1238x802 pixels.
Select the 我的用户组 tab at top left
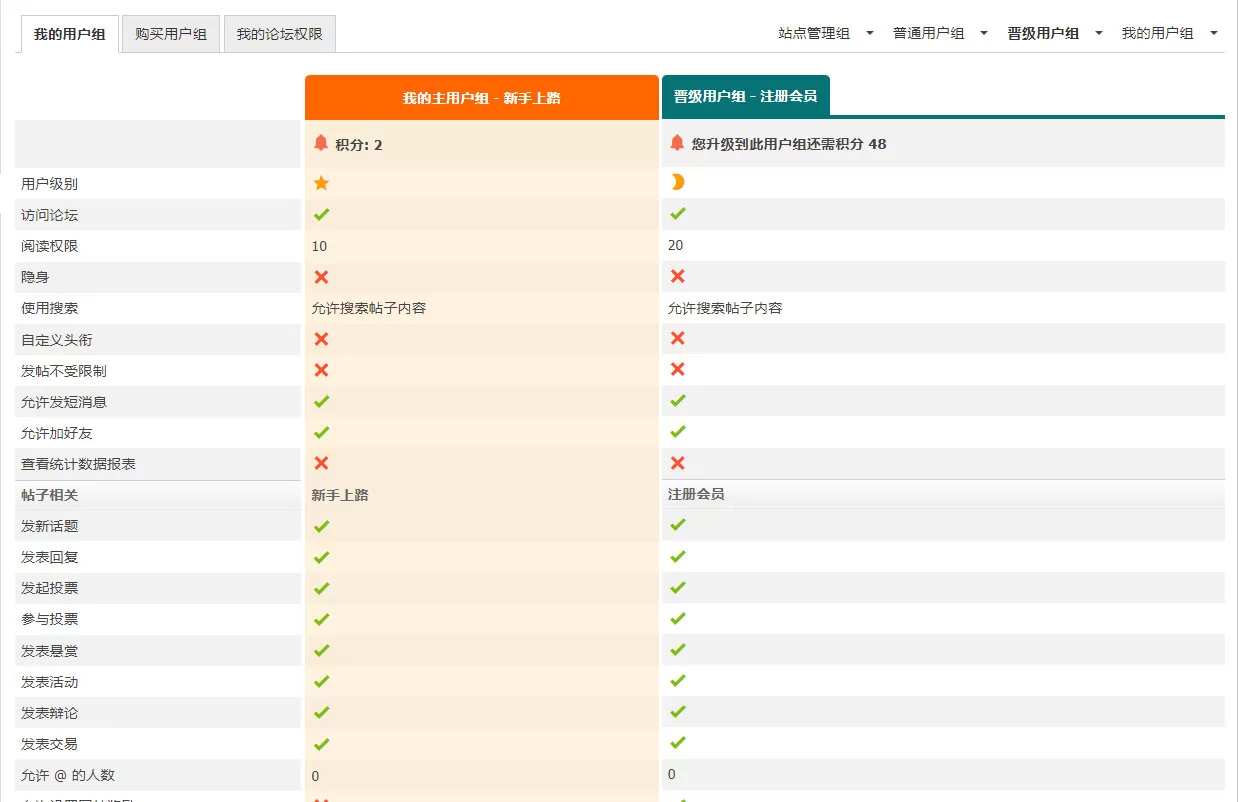(69, 34)
